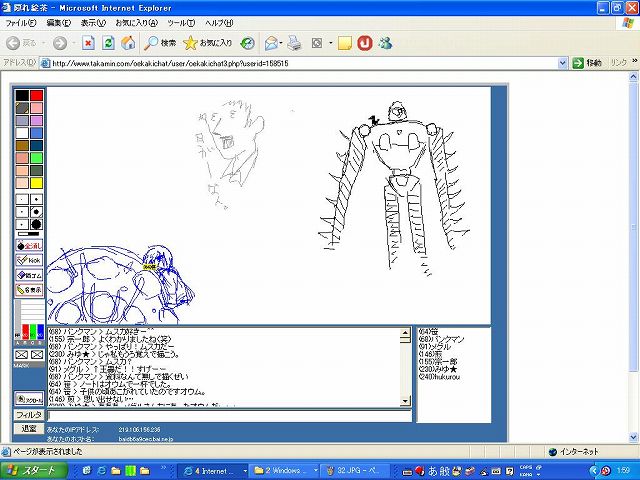Expand the Links (リンク) chevron
The height and width of the screenshot is (480, 640).
(x=634, y=61)
